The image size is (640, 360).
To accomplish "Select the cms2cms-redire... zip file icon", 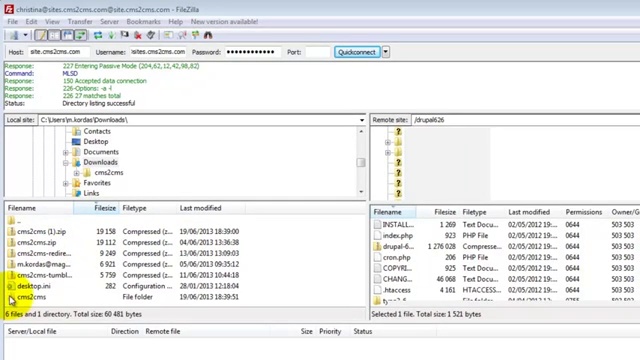I will pos(11,253).
